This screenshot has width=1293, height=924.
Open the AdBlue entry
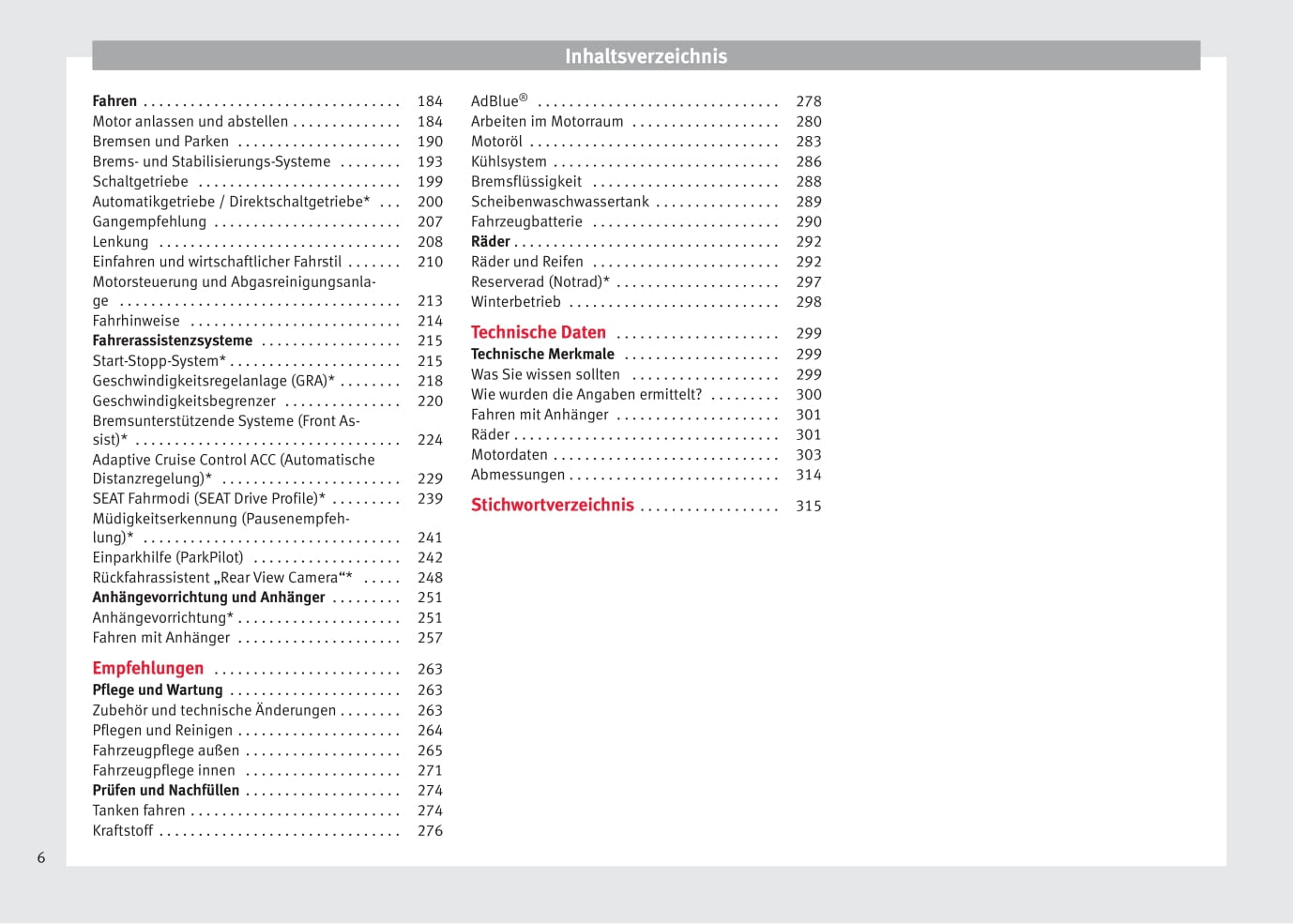click(498, 101)
